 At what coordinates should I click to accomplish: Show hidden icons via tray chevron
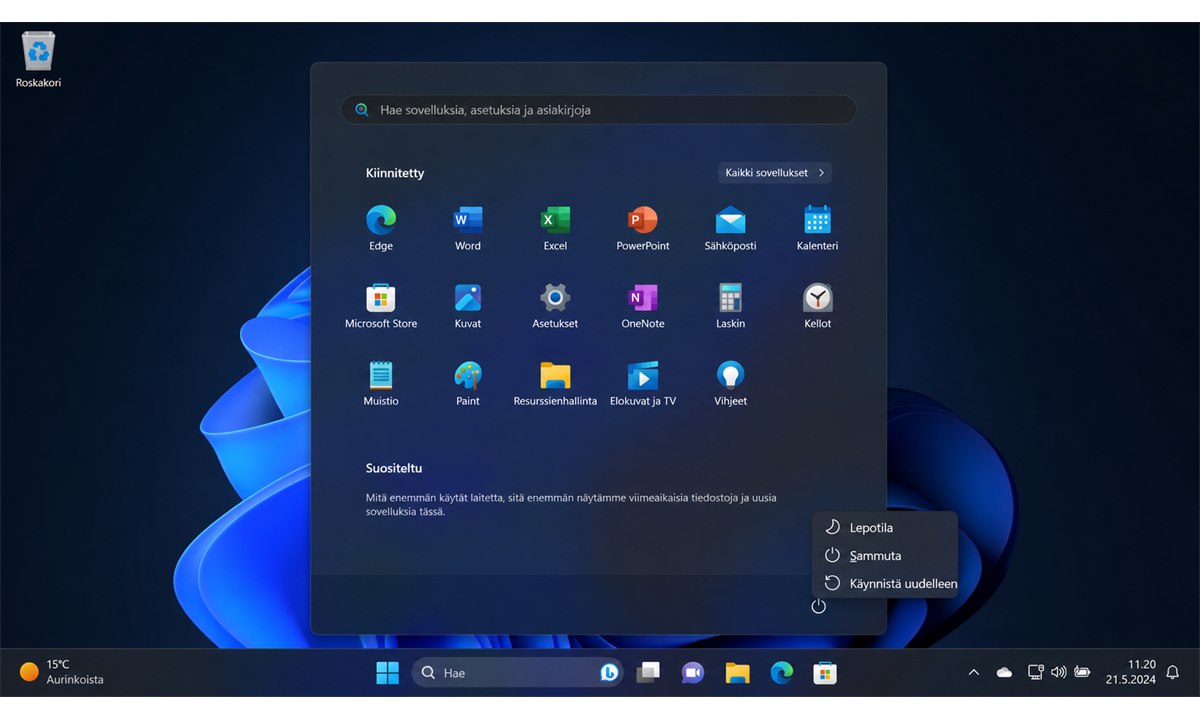(974, 673)
